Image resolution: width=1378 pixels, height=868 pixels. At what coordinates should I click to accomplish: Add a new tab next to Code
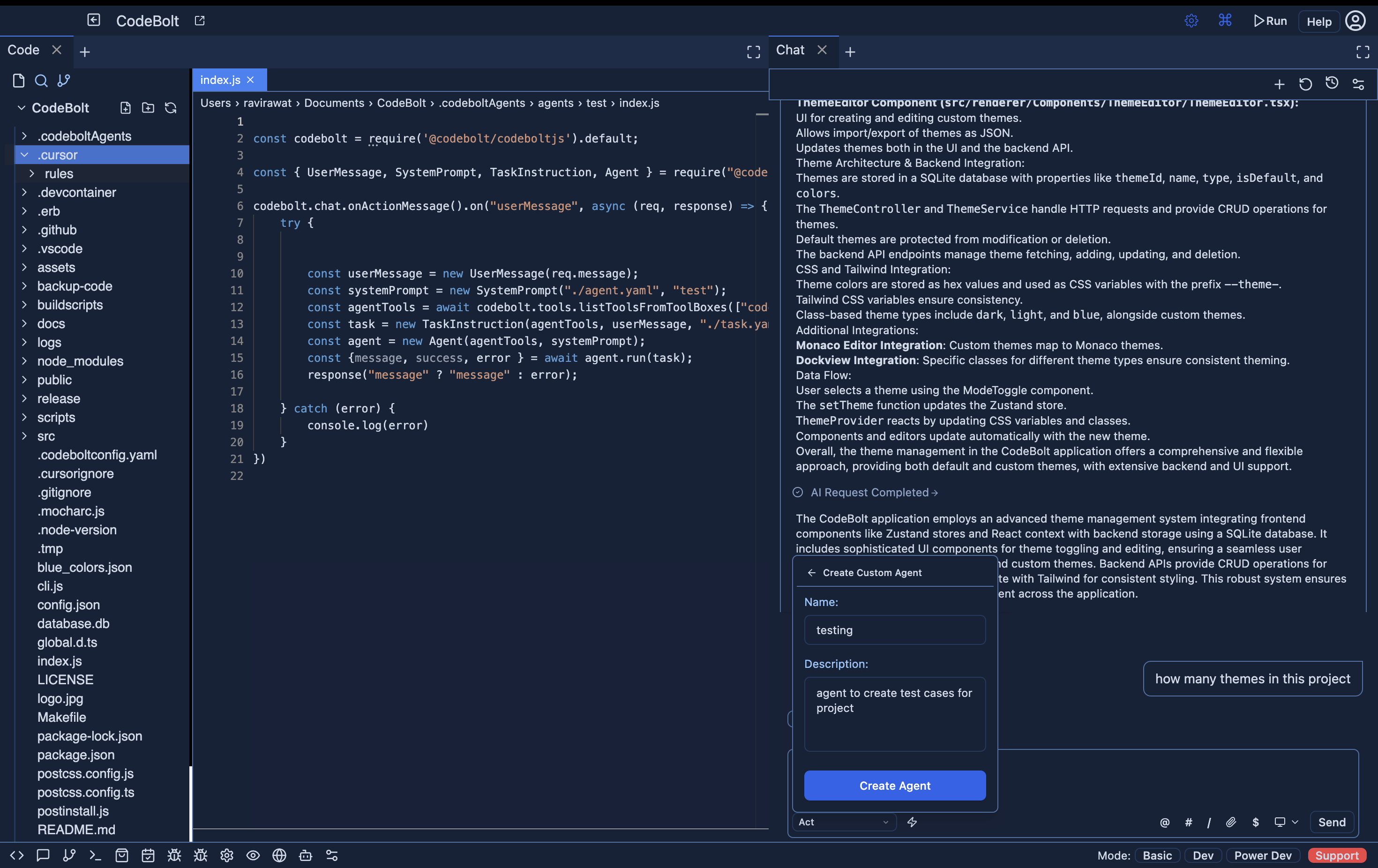(x=85, y=52)
